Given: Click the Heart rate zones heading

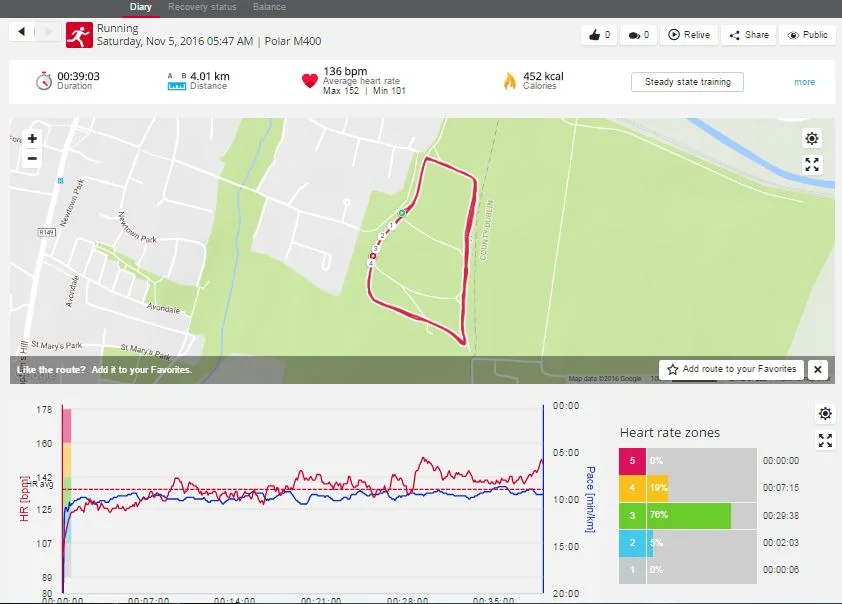Looking at the screenshot, I should coord(670,433).
